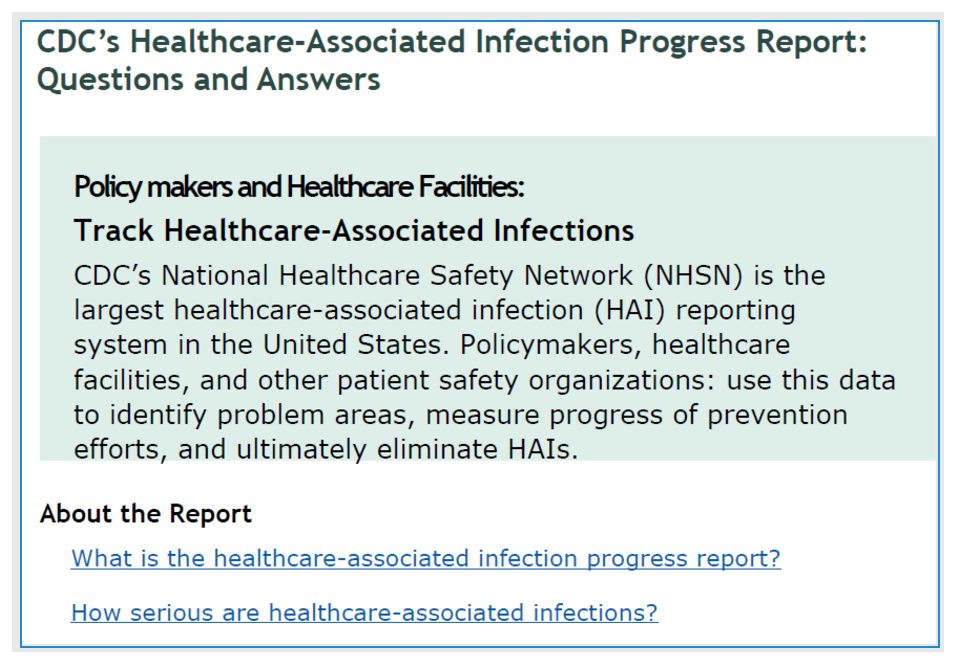The image size is (954, 664).
Task: Open 'How serious are healthcare-associated infections?' link
Action: click(x=364, y=612)
